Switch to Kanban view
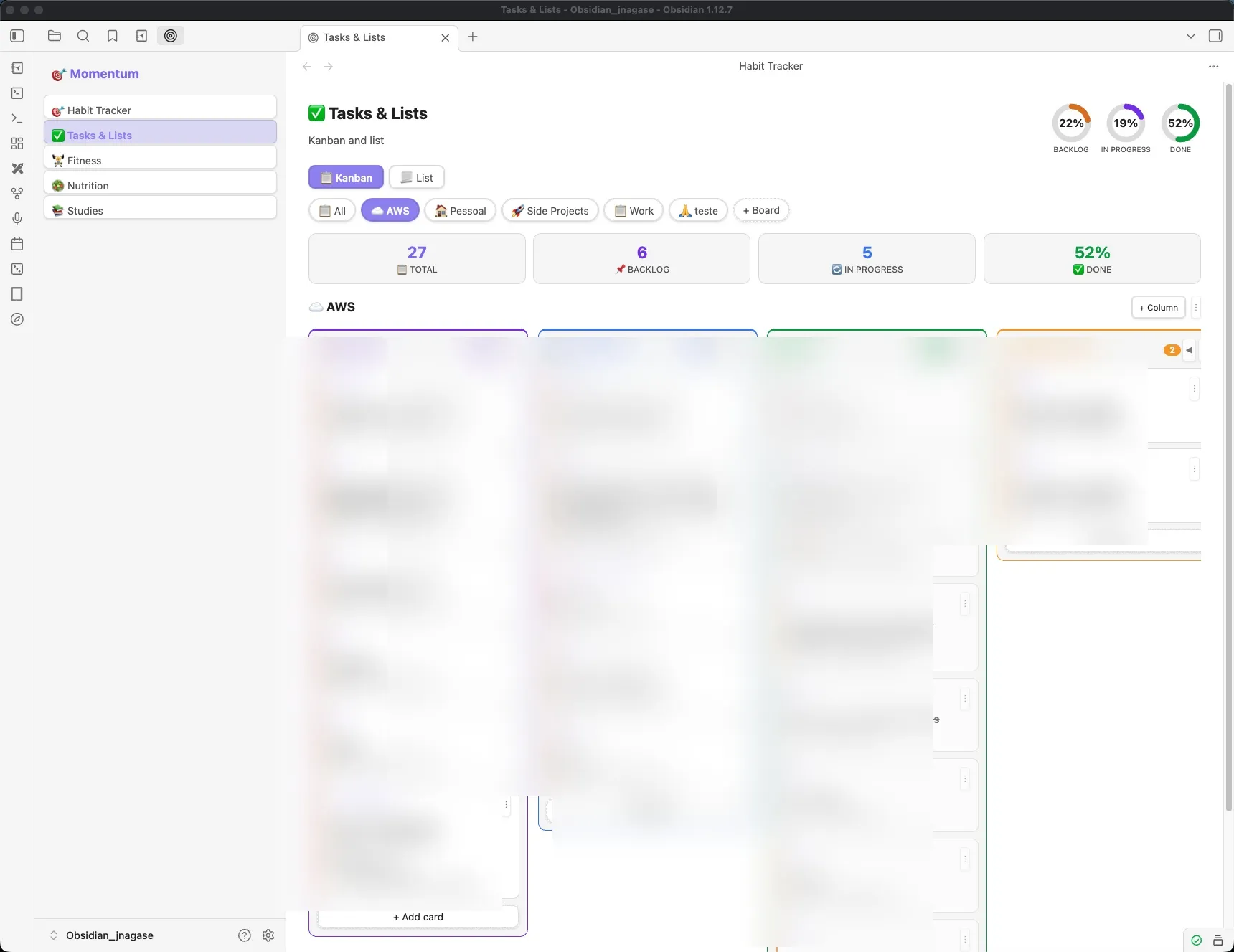 click(x=346, y=177)
